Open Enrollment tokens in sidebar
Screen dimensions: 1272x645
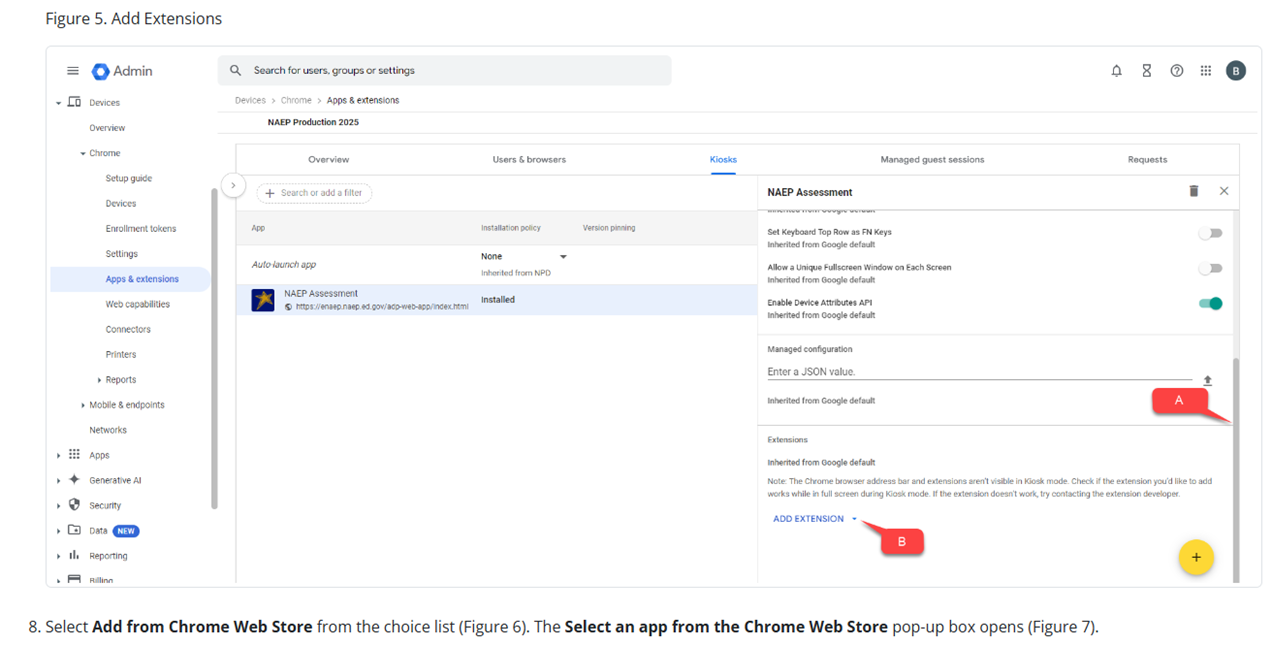point(141,229)
